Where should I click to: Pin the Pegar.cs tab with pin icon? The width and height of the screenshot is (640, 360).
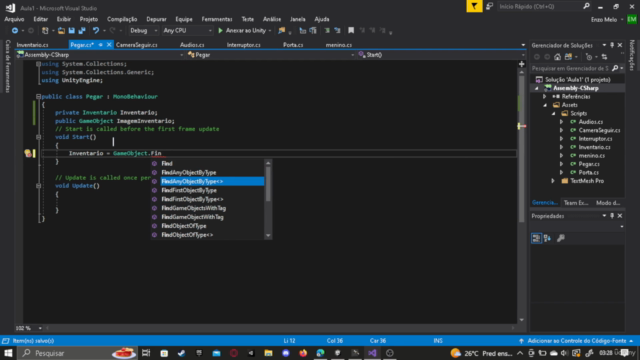[x=100, y=45]
